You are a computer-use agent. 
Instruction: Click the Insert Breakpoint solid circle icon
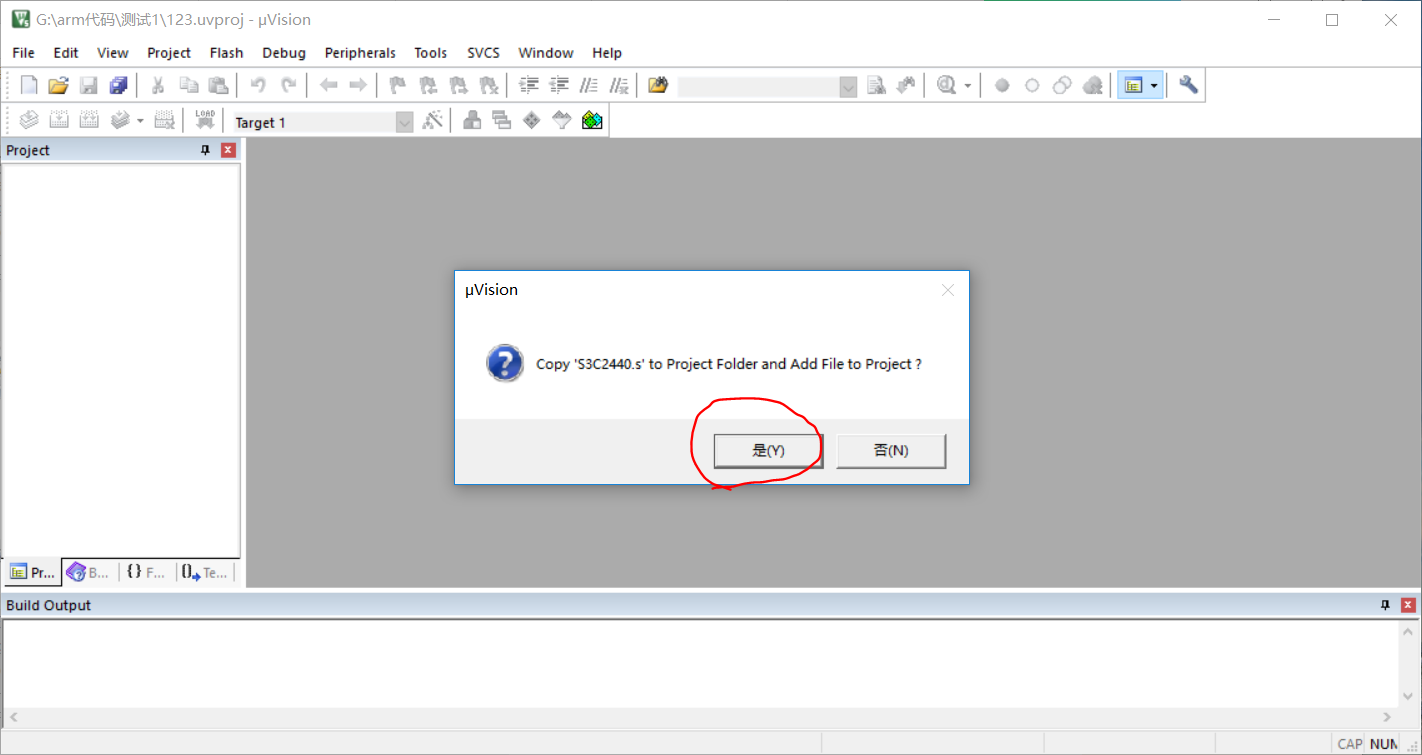1002,86
